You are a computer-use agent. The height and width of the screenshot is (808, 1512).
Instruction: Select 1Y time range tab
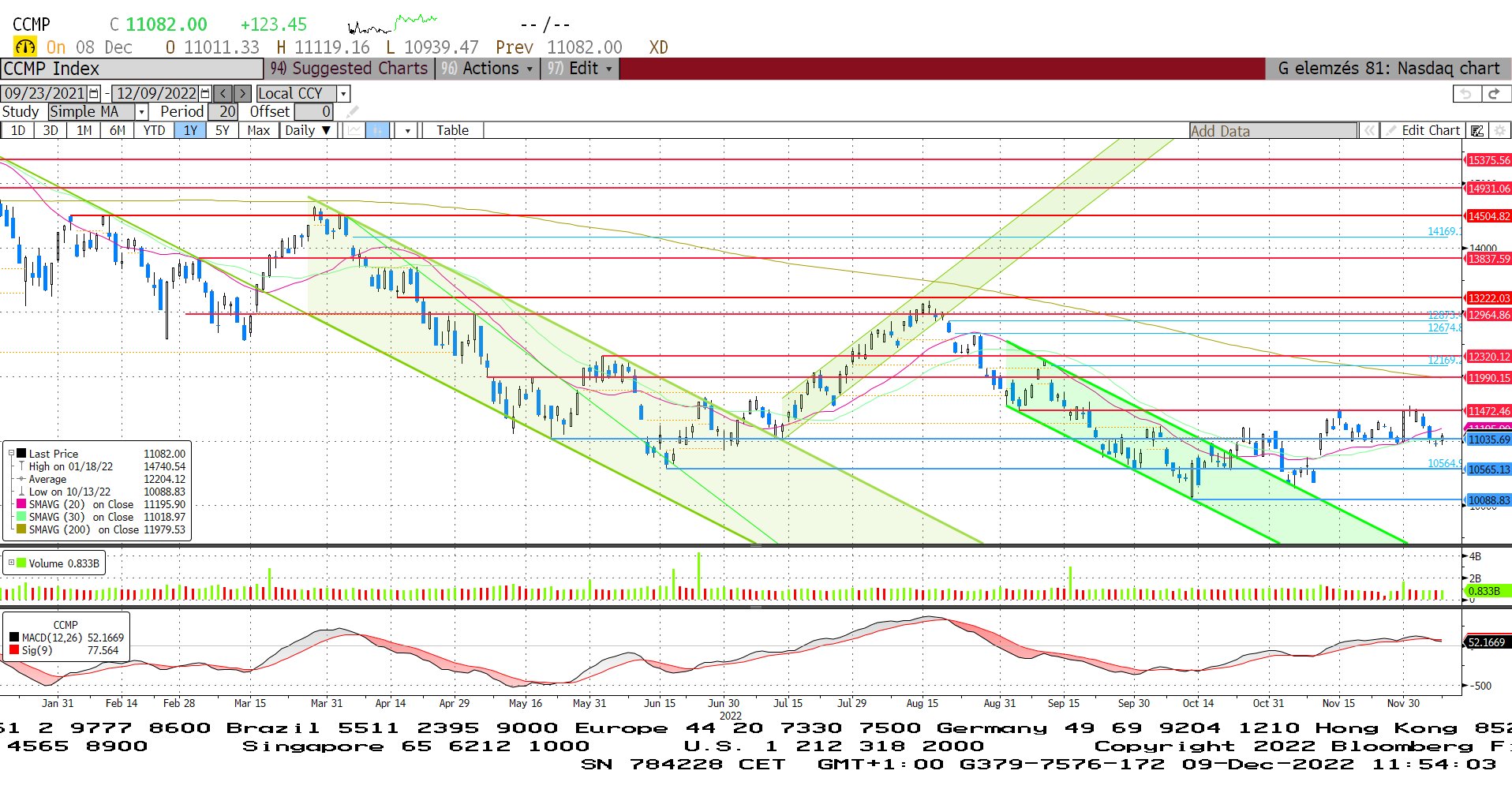tap(190, 130)
